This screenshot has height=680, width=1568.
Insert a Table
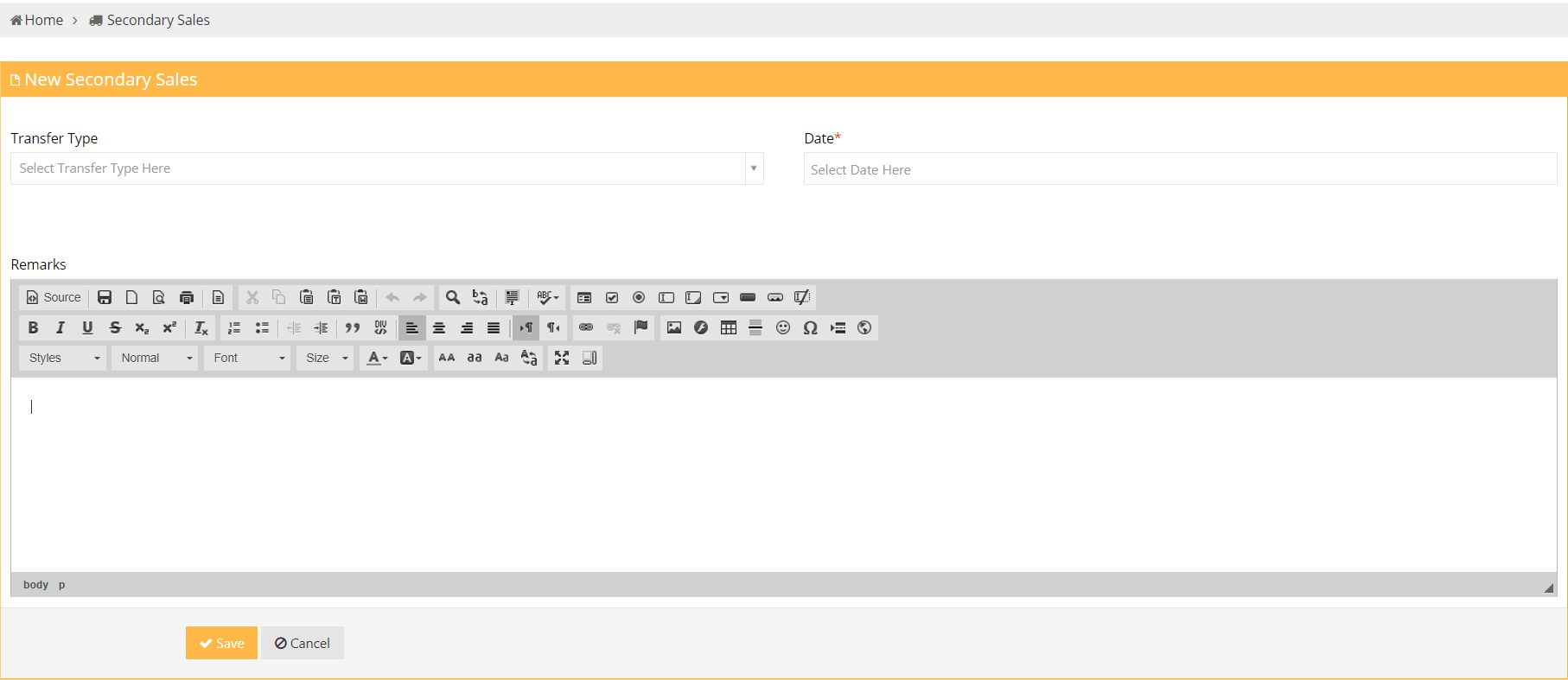pyautogui.click(x=729, y=327)
